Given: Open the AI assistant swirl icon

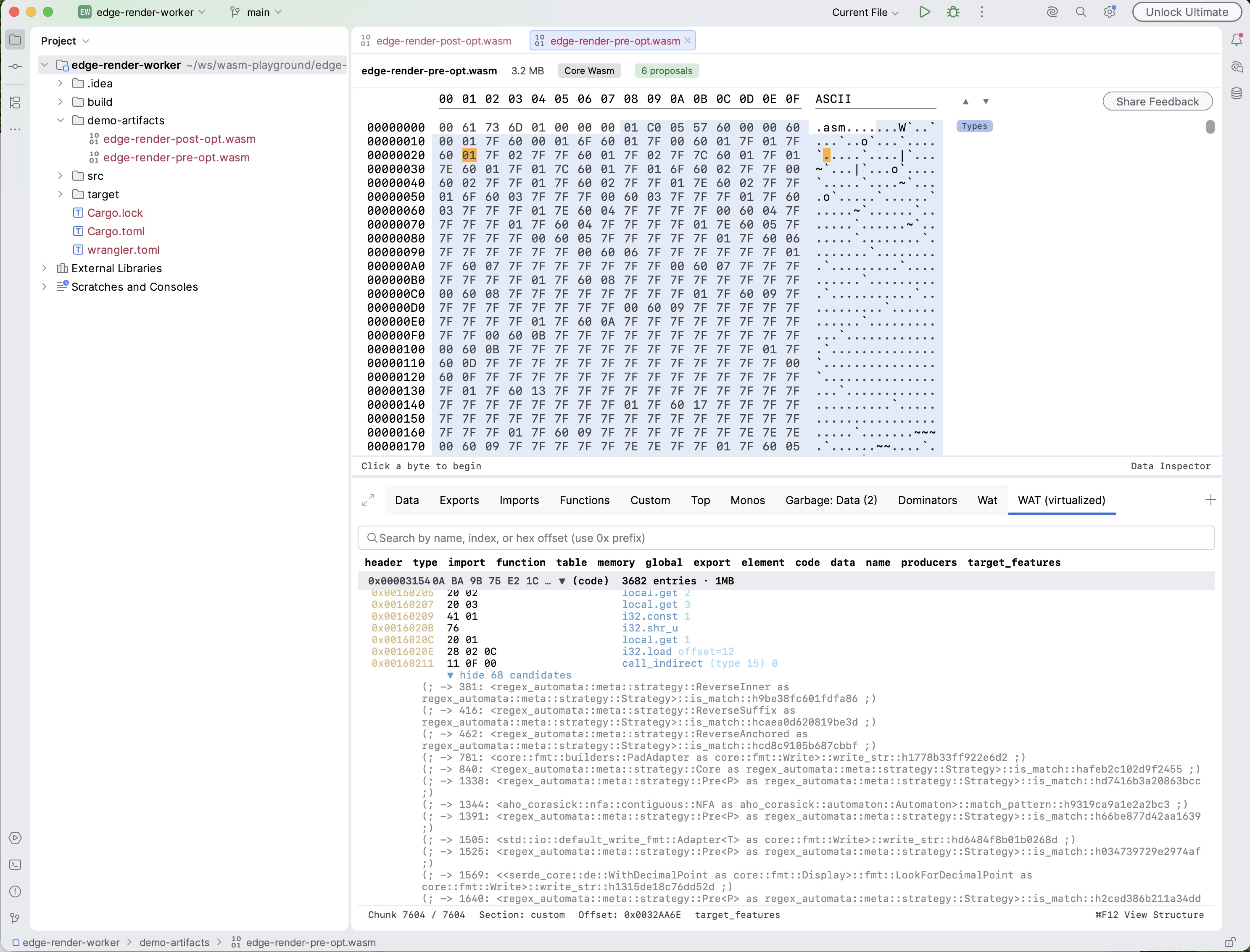Looking at the screenshot, I should point(1052,12).
